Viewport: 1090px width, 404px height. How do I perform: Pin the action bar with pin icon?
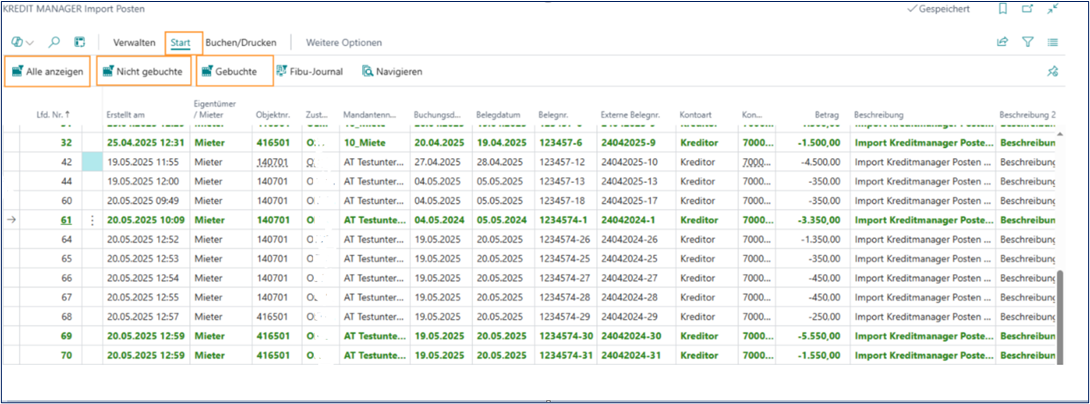1052,72
